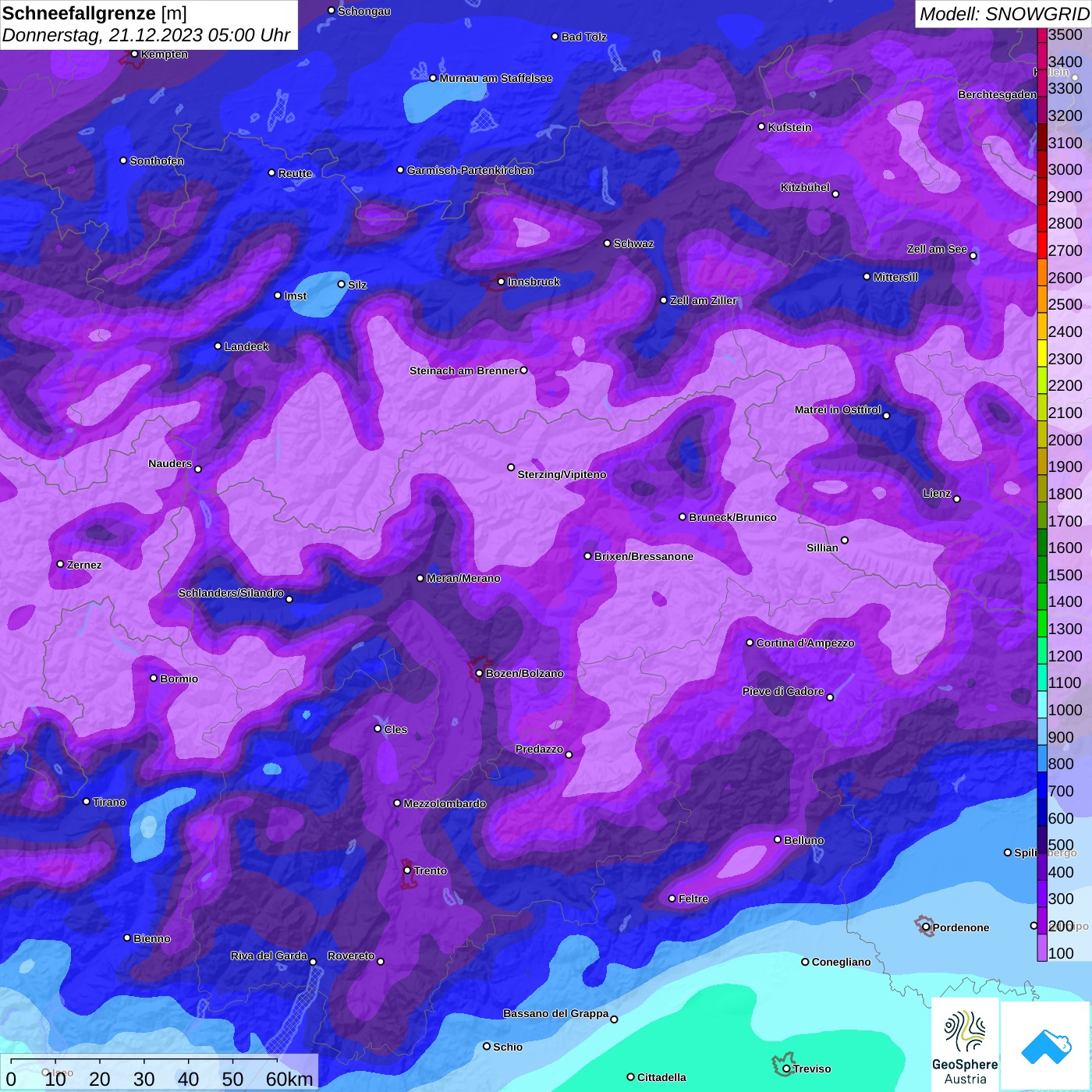Click the Sterzing/Vipiteno label
The image size is (1092, 1092).
tap(562, 474)
